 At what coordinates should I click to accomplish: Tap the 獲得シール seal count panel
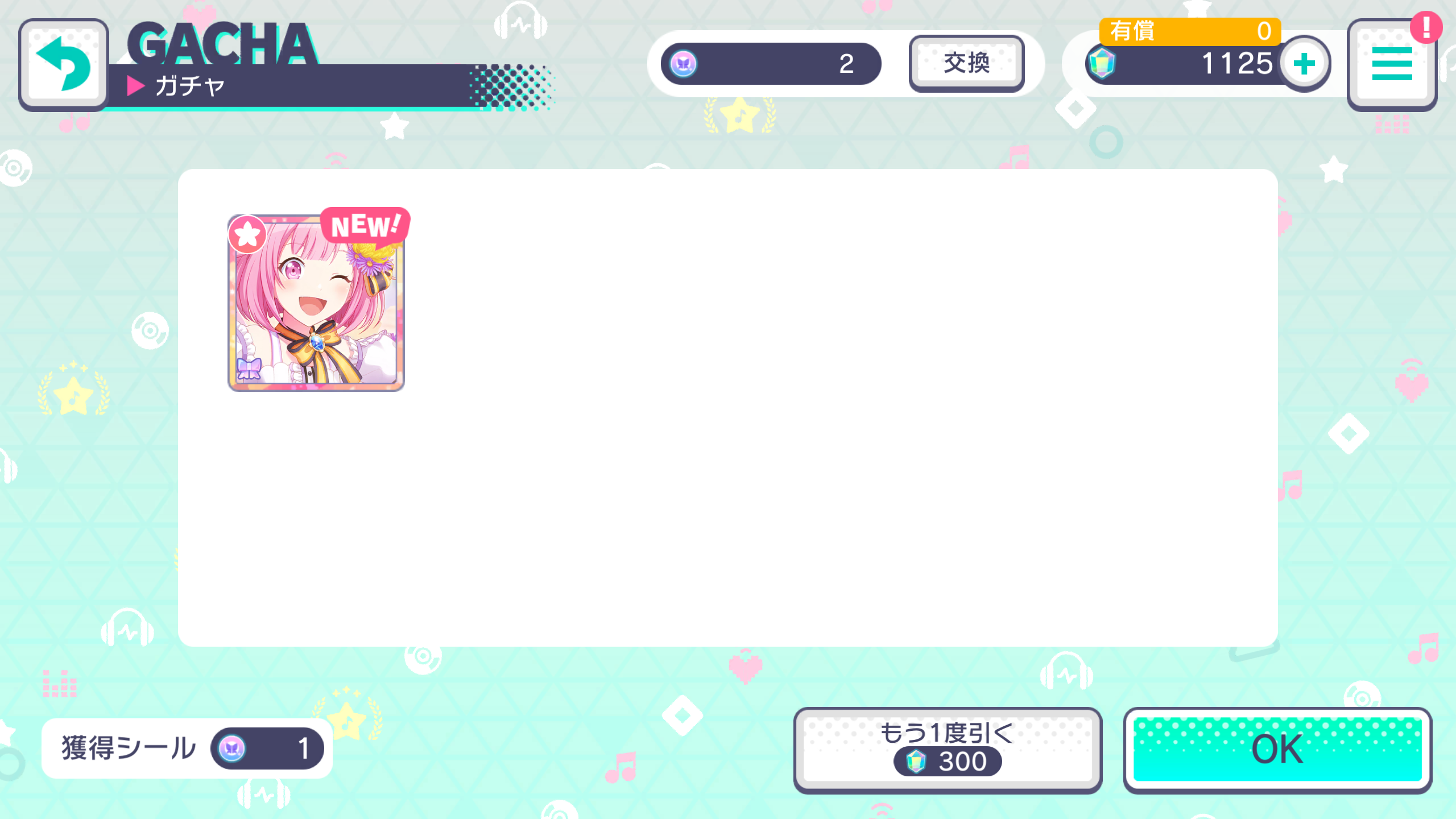[x=187, y=748]
